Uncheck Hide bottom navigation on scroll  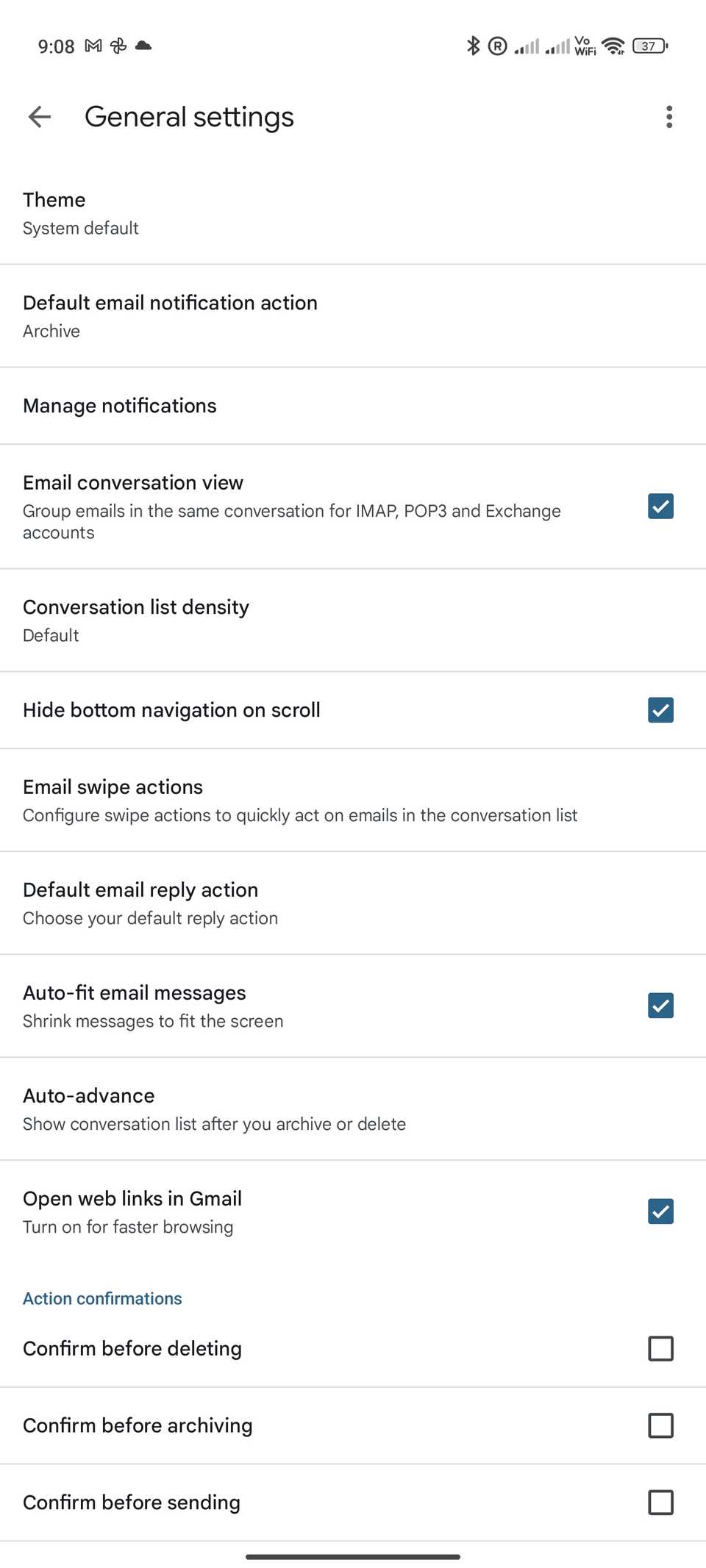(x=660, y=709)
